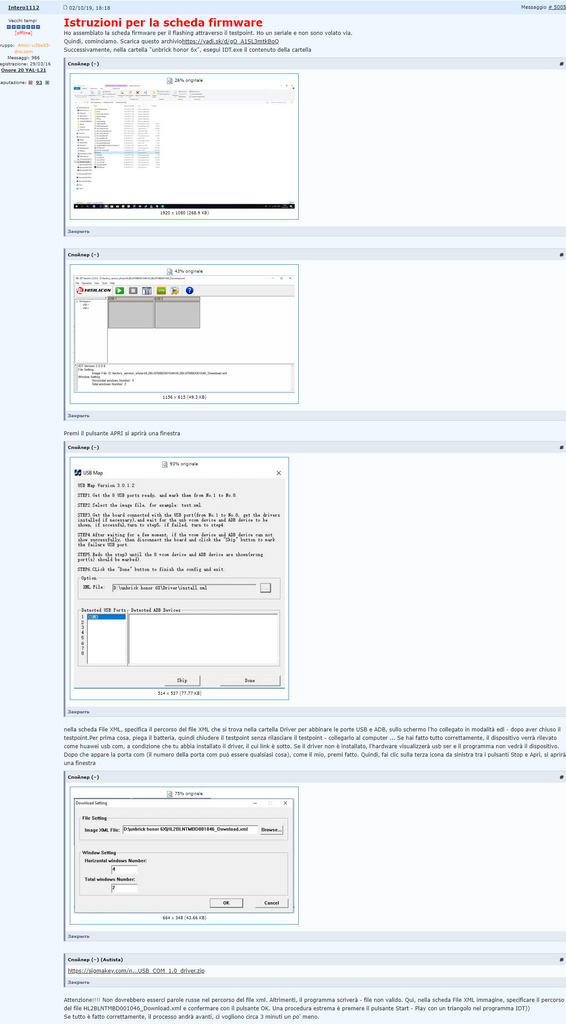Click the 514 x 537 (77.77 KB) caption
566x1024 pixels.
point(180,694)
